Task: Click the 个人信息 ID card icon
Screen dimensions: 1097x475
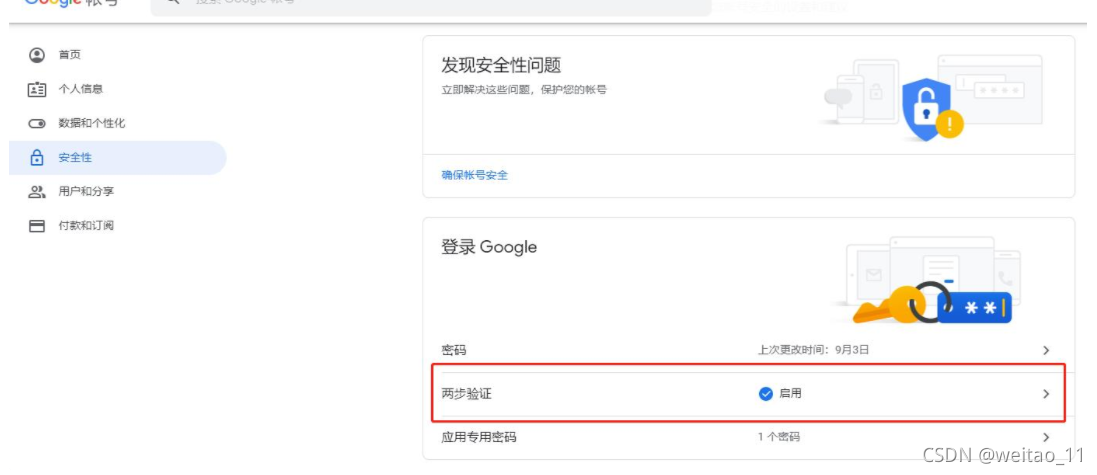Action: coord(36,90)
